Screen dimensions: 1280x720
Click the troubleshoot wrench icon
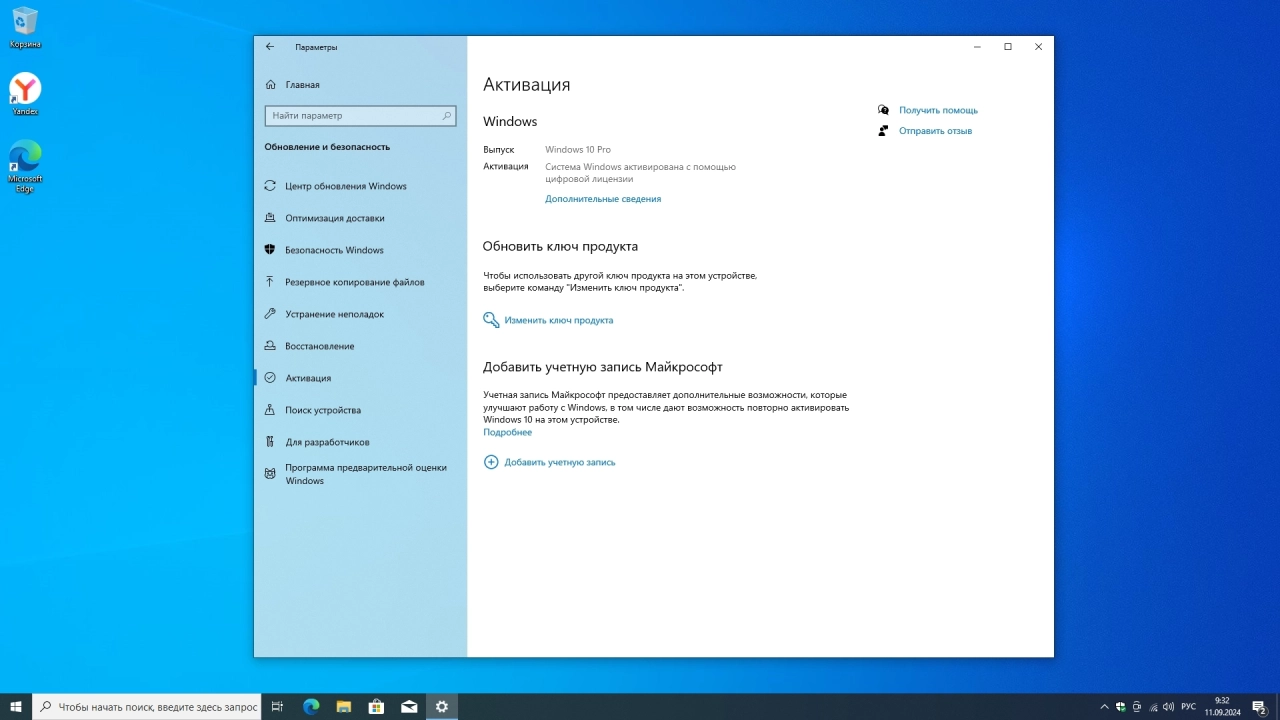270,314
